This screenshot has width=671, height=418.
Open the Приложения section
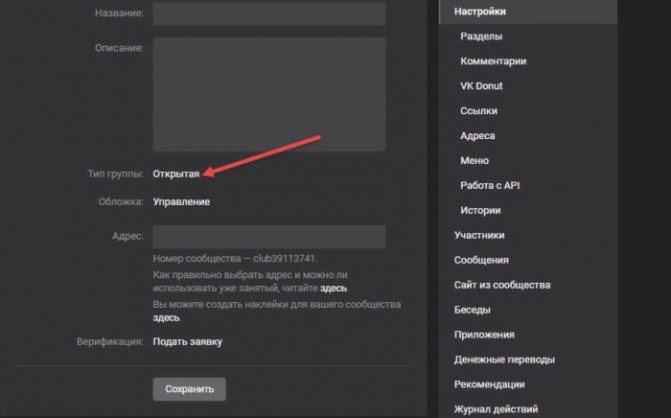pyautogui.click(x=484, y=335)
